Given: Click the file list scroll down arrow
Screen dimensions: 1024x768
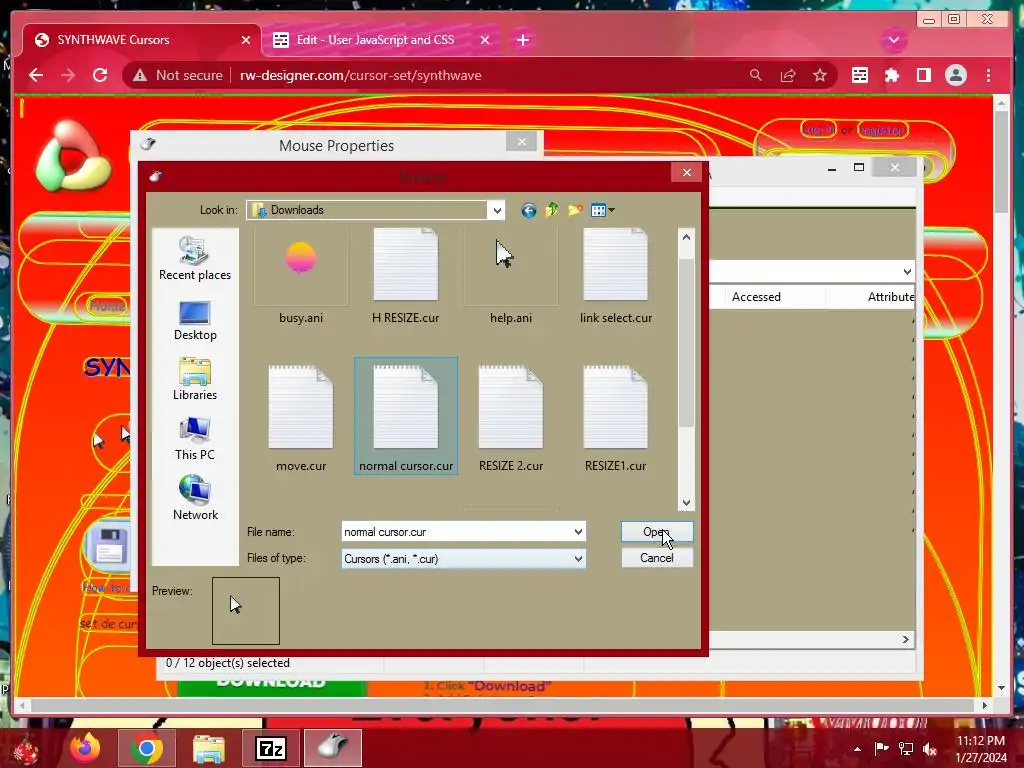Looking at the screenshot, I should tap(686, 502).
